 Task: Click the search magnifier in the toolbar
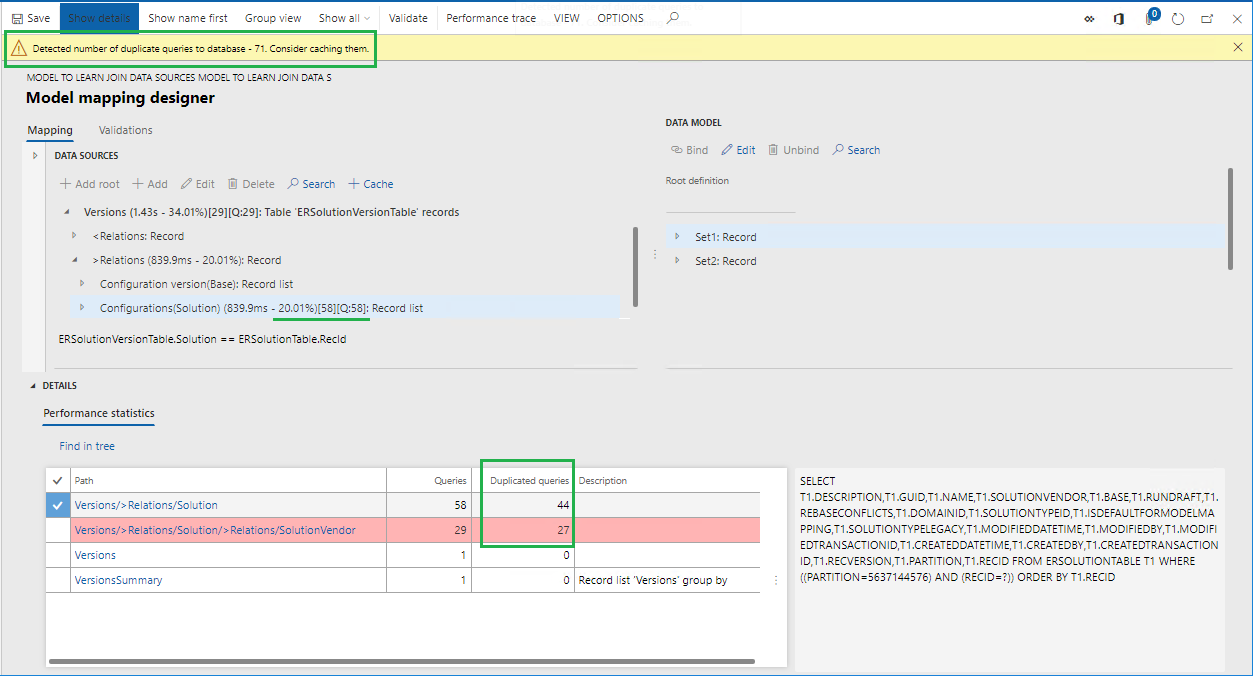(x=672, y=17)
